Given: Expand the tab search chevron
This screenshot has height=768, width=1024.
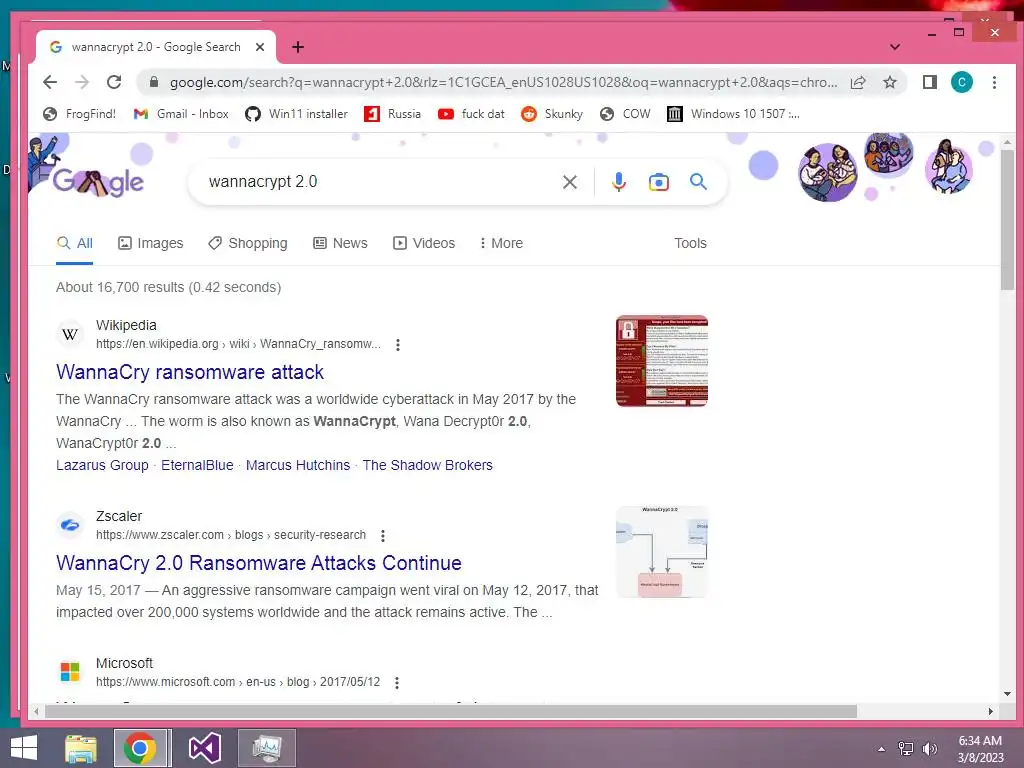Looking at the screenshot, I should point(895,47).
